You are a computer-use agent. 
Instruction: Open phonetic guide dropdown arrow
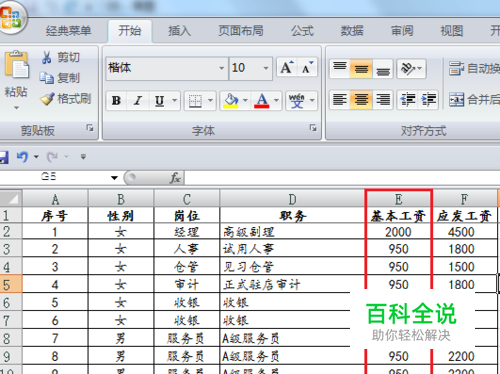pos(312,100)
